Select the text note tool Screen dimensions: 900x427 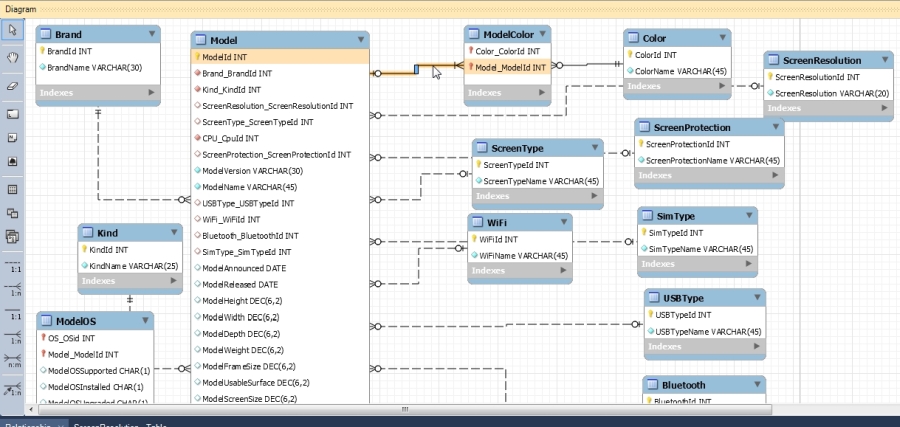13,138
